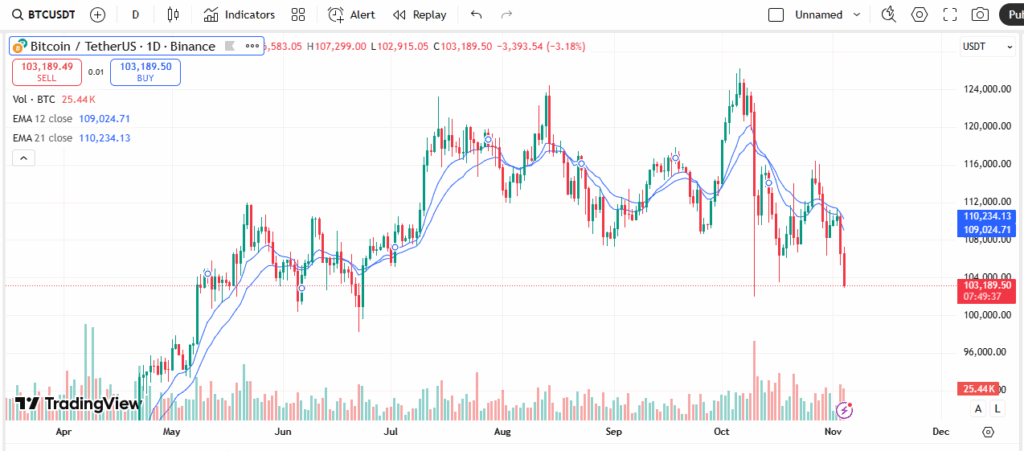Collapse the indicator legend with the chevron

pyautogui.click(x=24, y=157)
